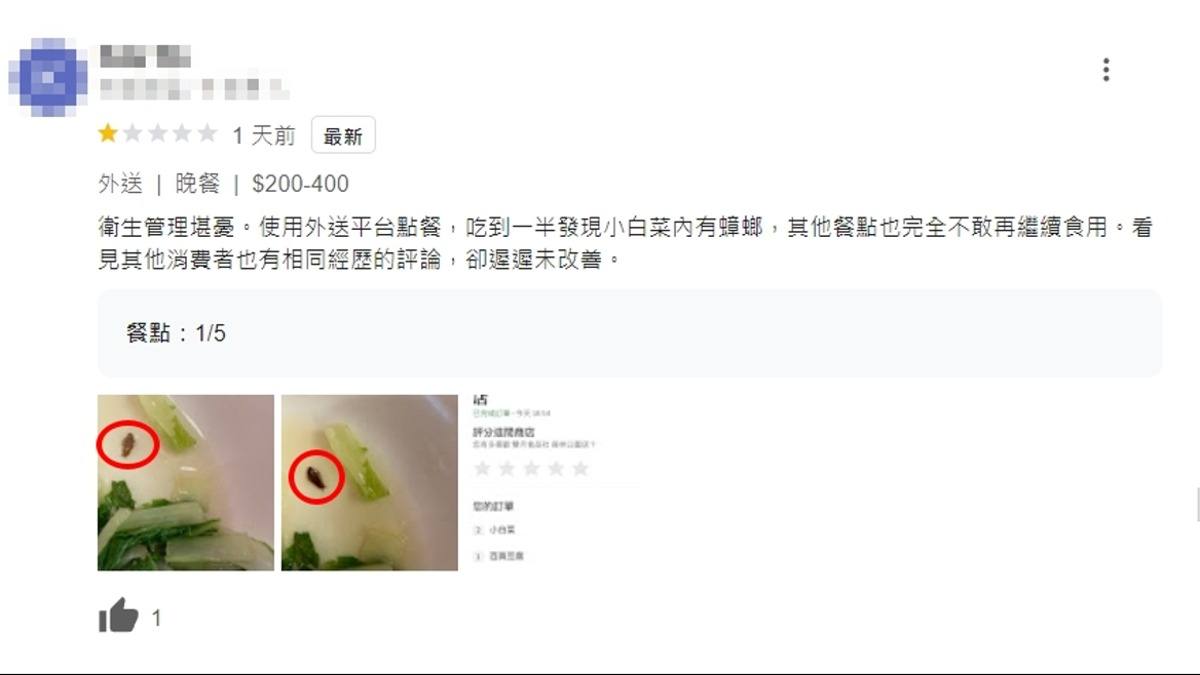Open the reviewer's blurred name

pos(146,55)
